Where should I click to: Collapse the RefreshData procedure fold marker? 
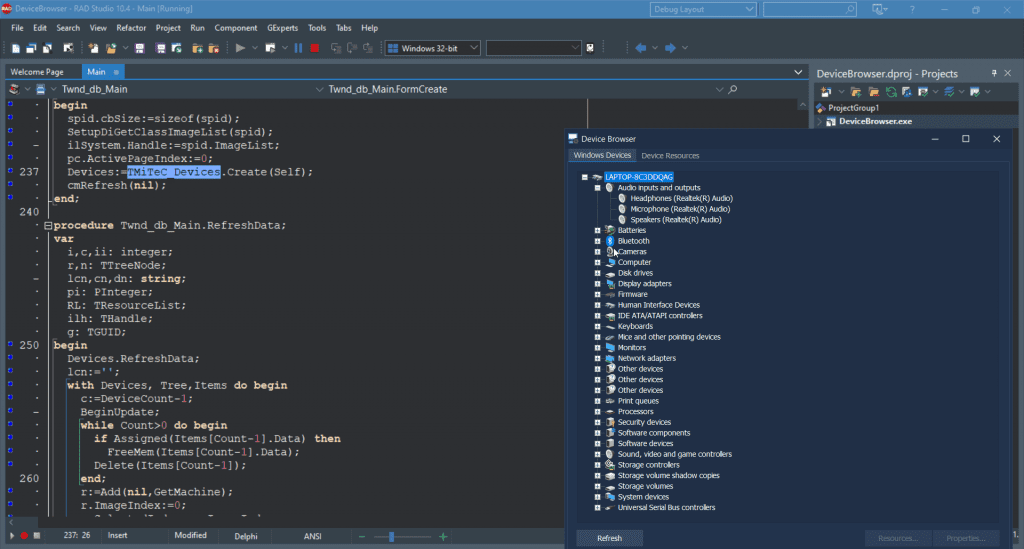48,225
